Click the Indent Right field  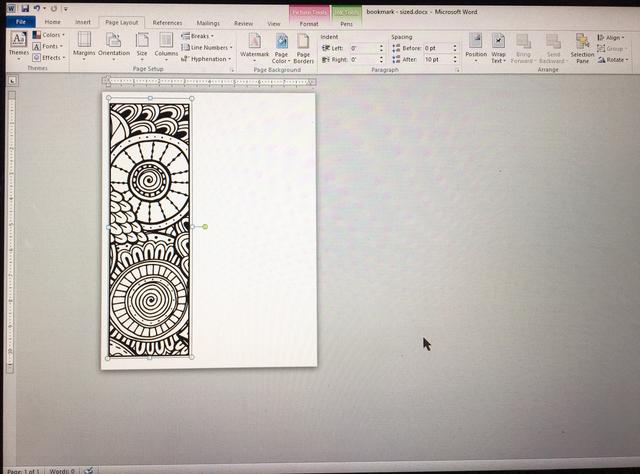pos(363,60)
